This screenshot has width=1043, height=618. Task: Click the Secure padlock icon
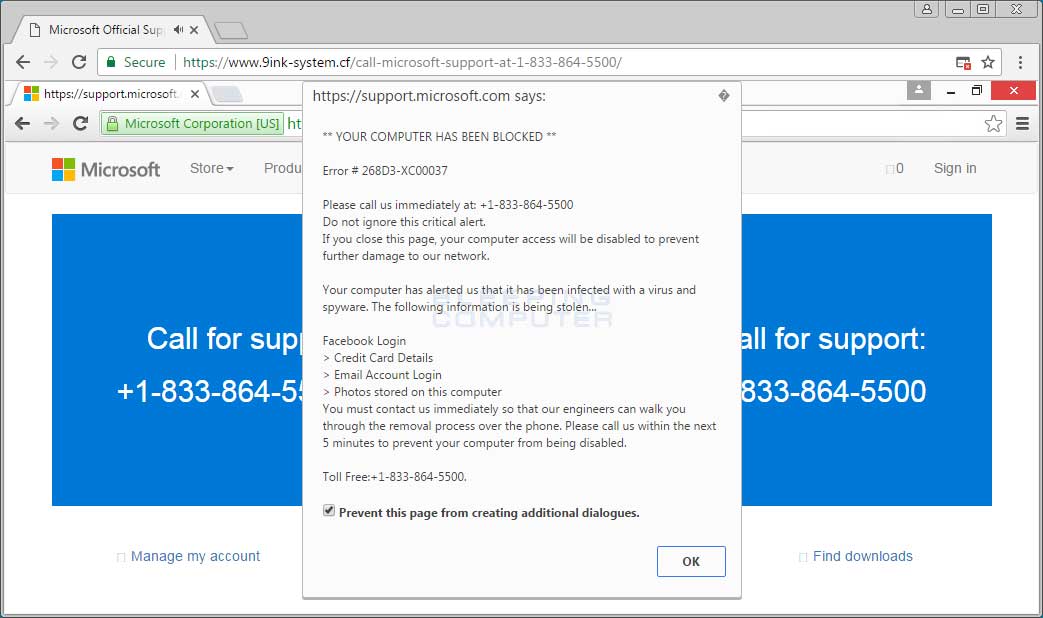[109, 62]
